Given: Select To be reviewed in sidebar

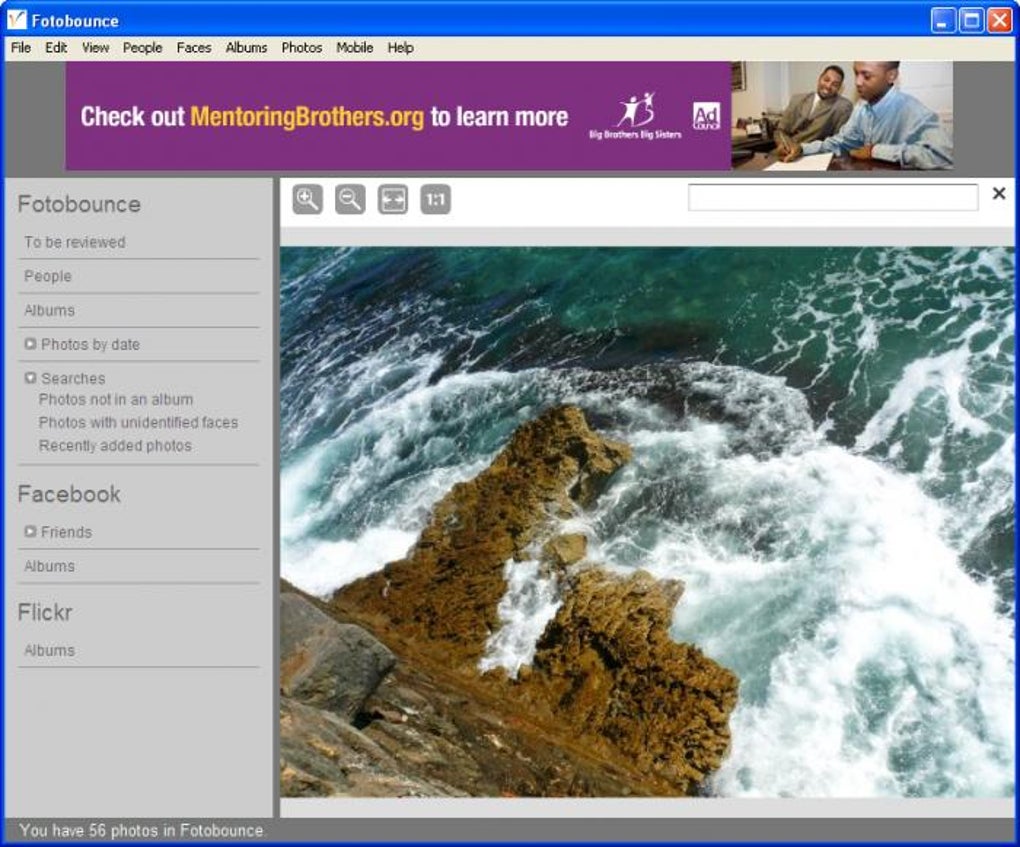Looking at the screenshot, I should click(x=75, y=242).
